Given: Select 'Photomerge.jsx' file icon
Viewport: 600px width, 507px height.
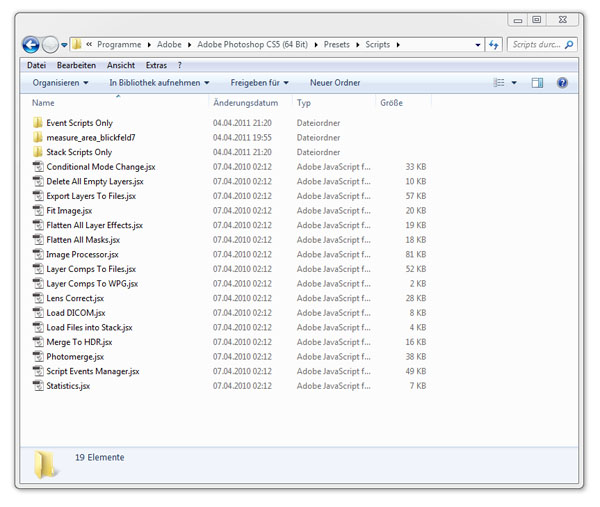Looking at the screenshot, I should [38, 357].
